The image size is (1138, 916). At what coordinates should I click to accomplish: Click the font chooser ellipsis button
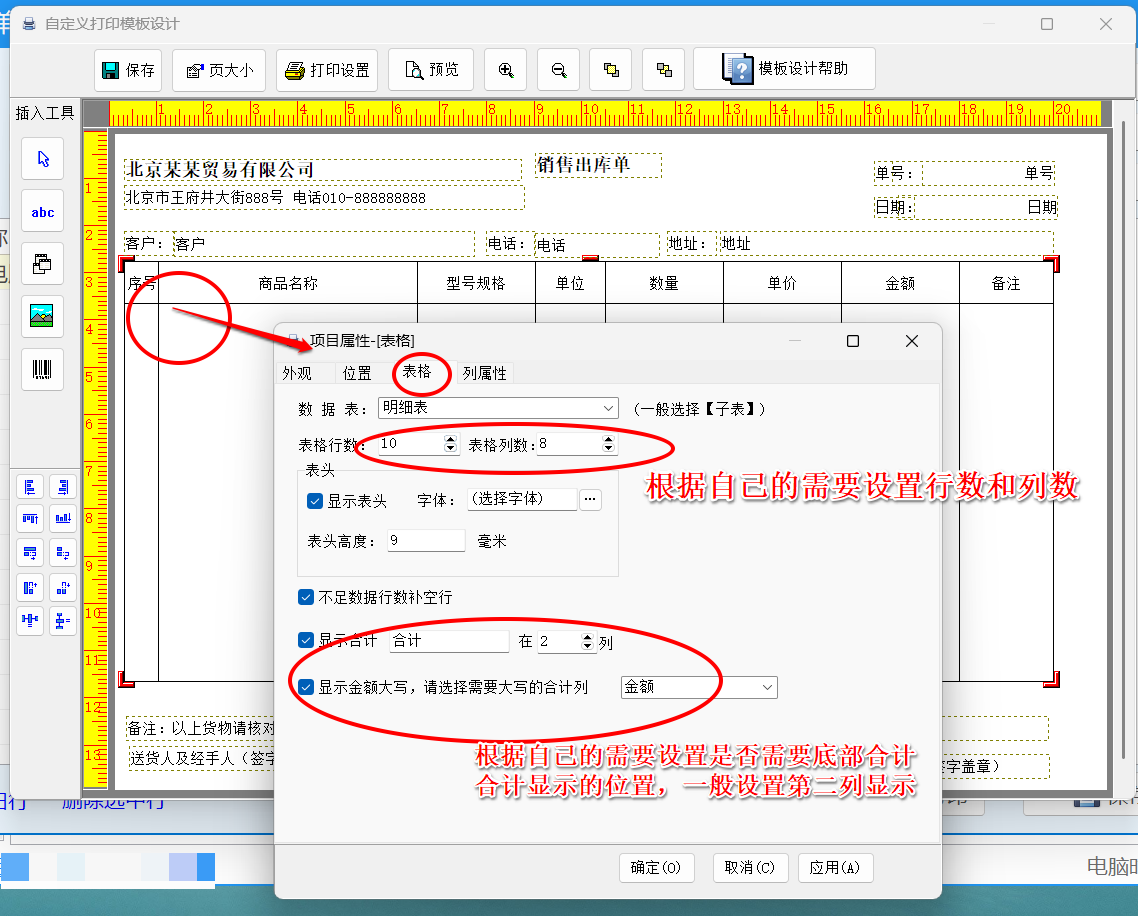click(x=591, y=500)
